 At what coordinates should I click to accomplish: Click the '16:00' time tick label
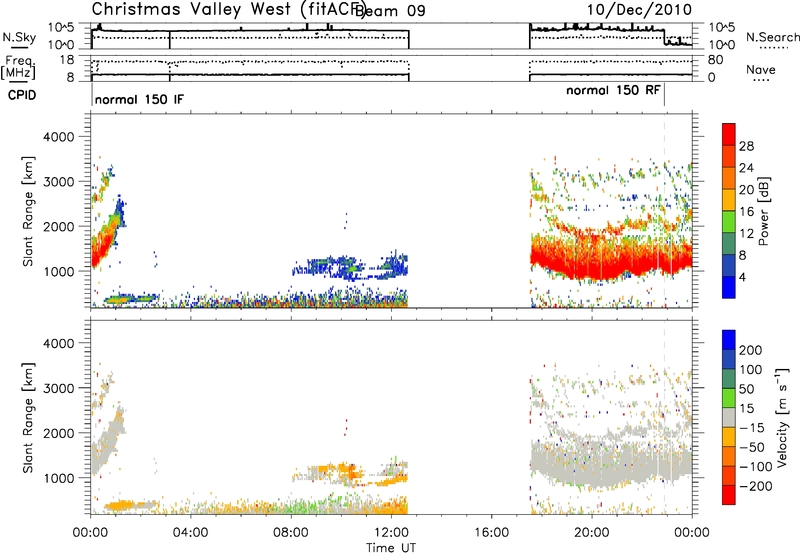(x=491, y=533)
